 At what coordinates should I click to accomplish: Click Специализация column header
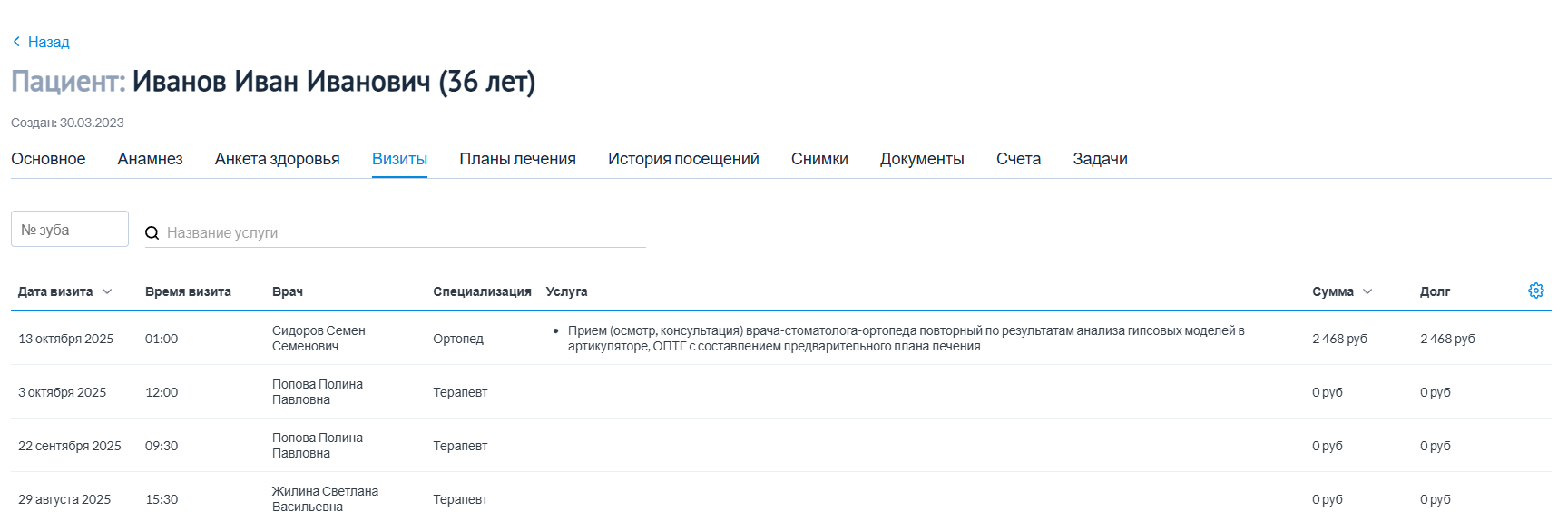click(482, 291)
